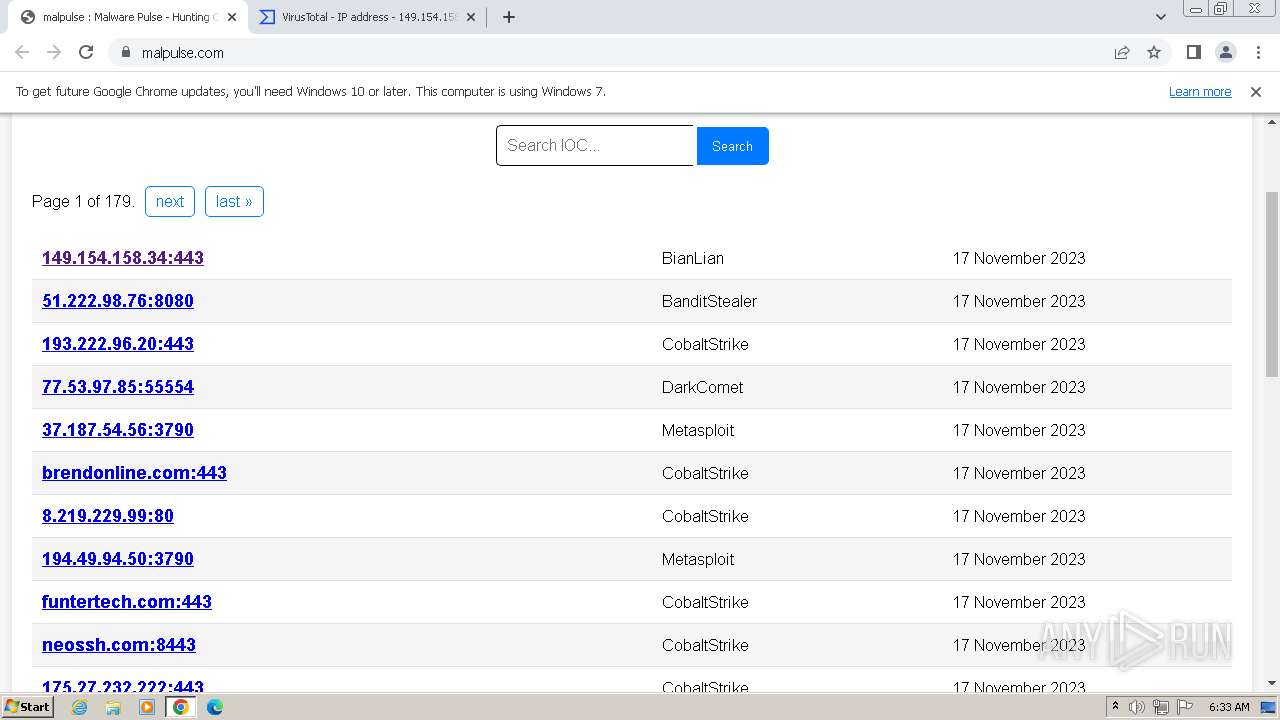
Task: Select the malpulse Malware Pulse tab
Action: pos(130,17)
